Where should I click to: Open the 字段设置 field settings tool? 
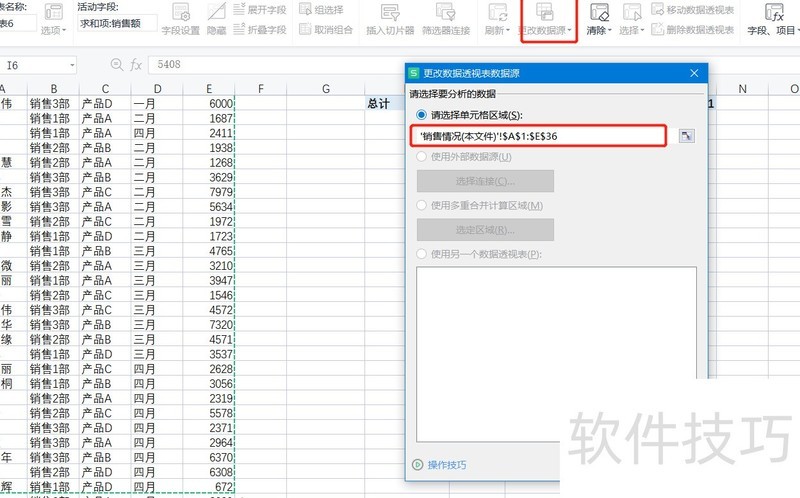tap(181, 19)
